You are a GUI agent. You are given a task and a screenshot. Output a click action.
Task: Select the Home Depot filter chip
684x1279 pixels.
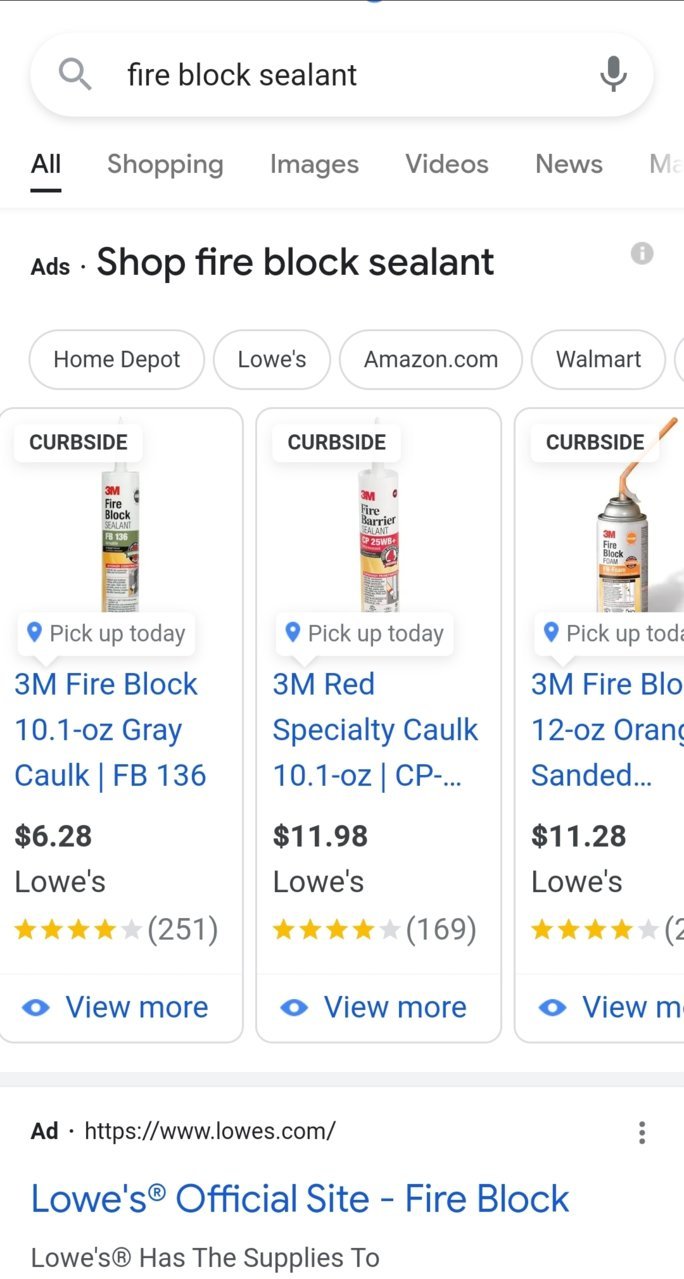117,359
